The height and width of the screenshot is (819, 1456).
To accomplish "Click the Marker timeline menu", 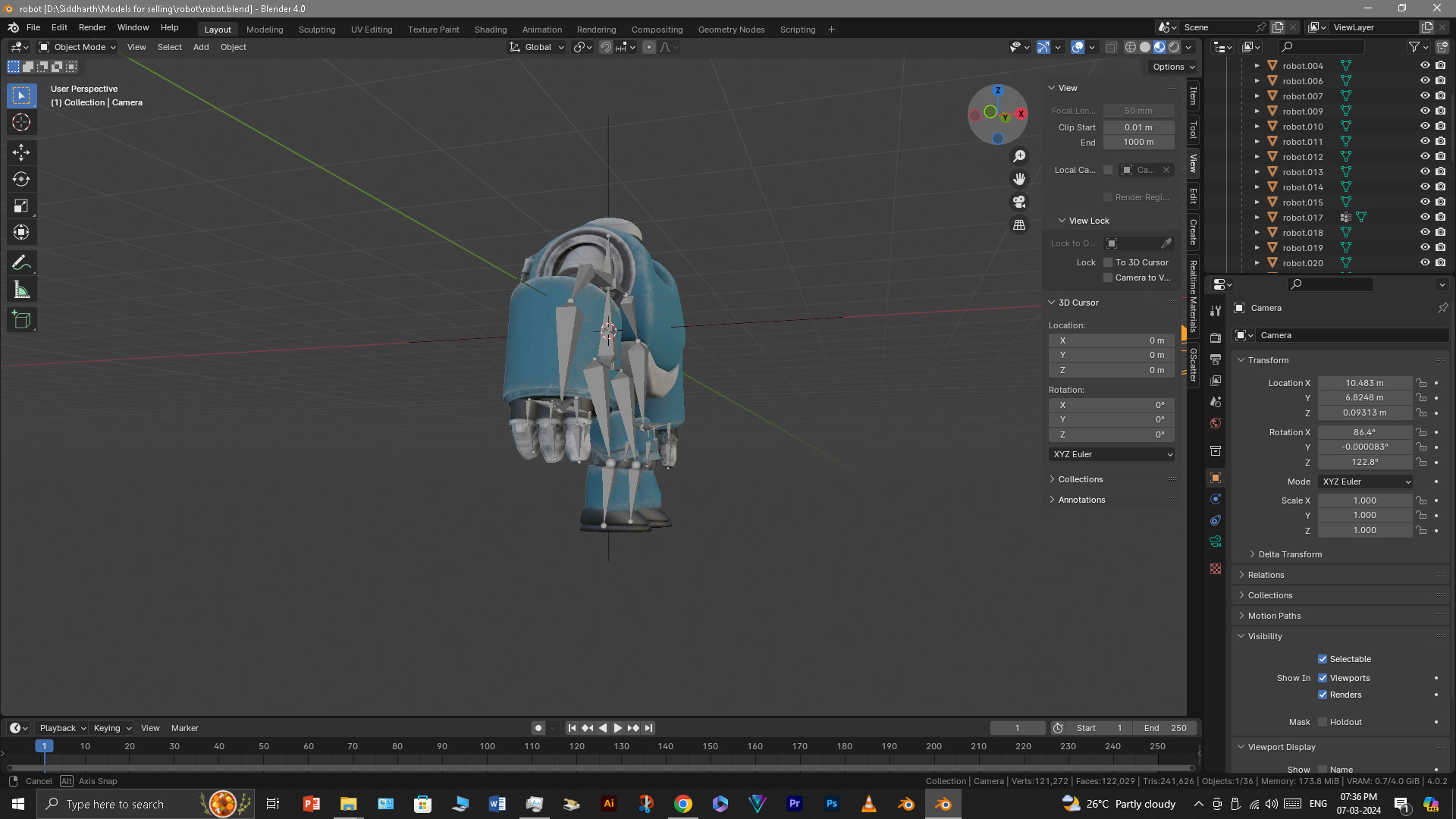I will 185,728.
